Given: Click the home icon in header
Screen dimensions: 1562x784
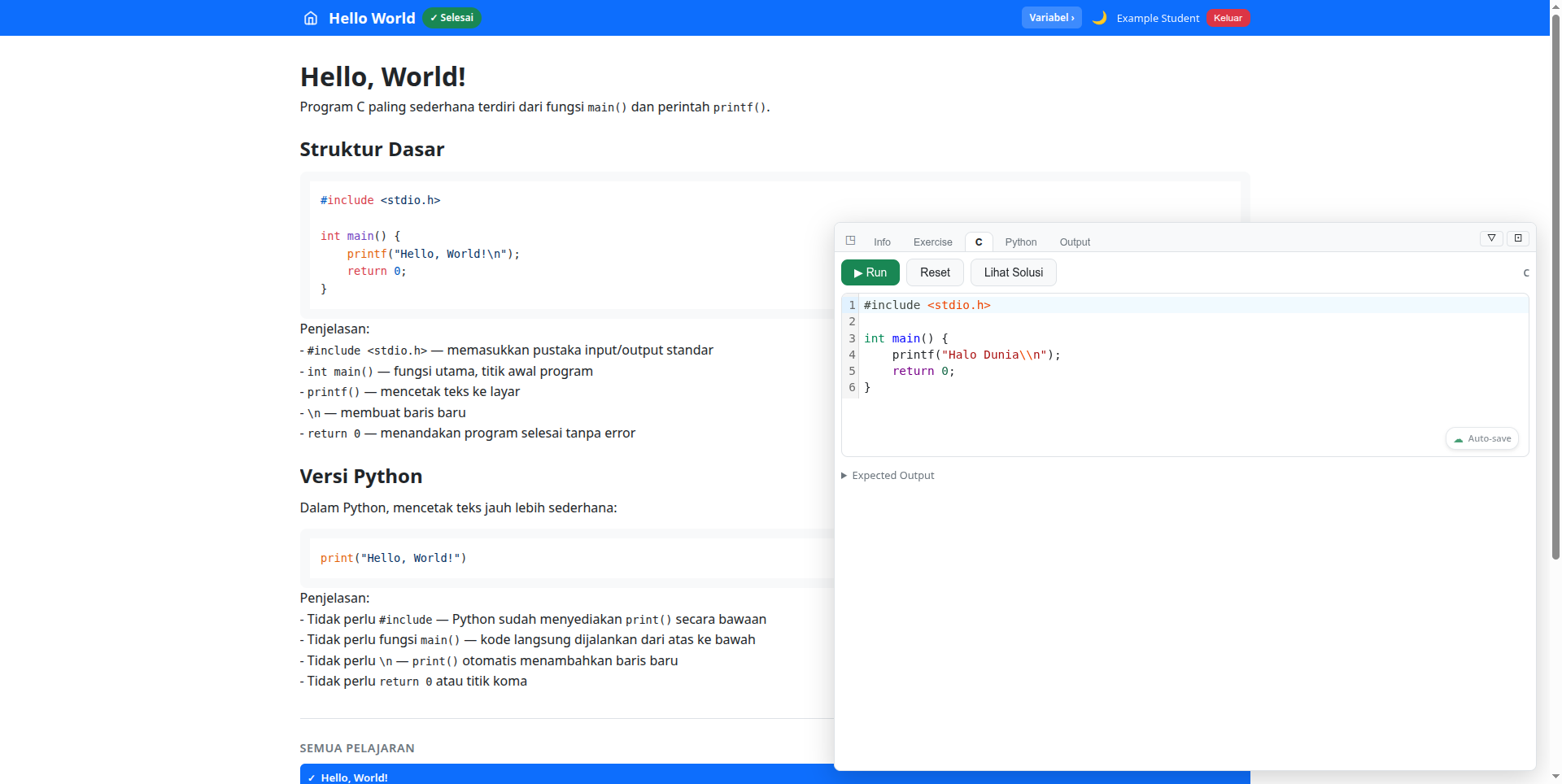Looking at the screenshot, I should point(310,18).
